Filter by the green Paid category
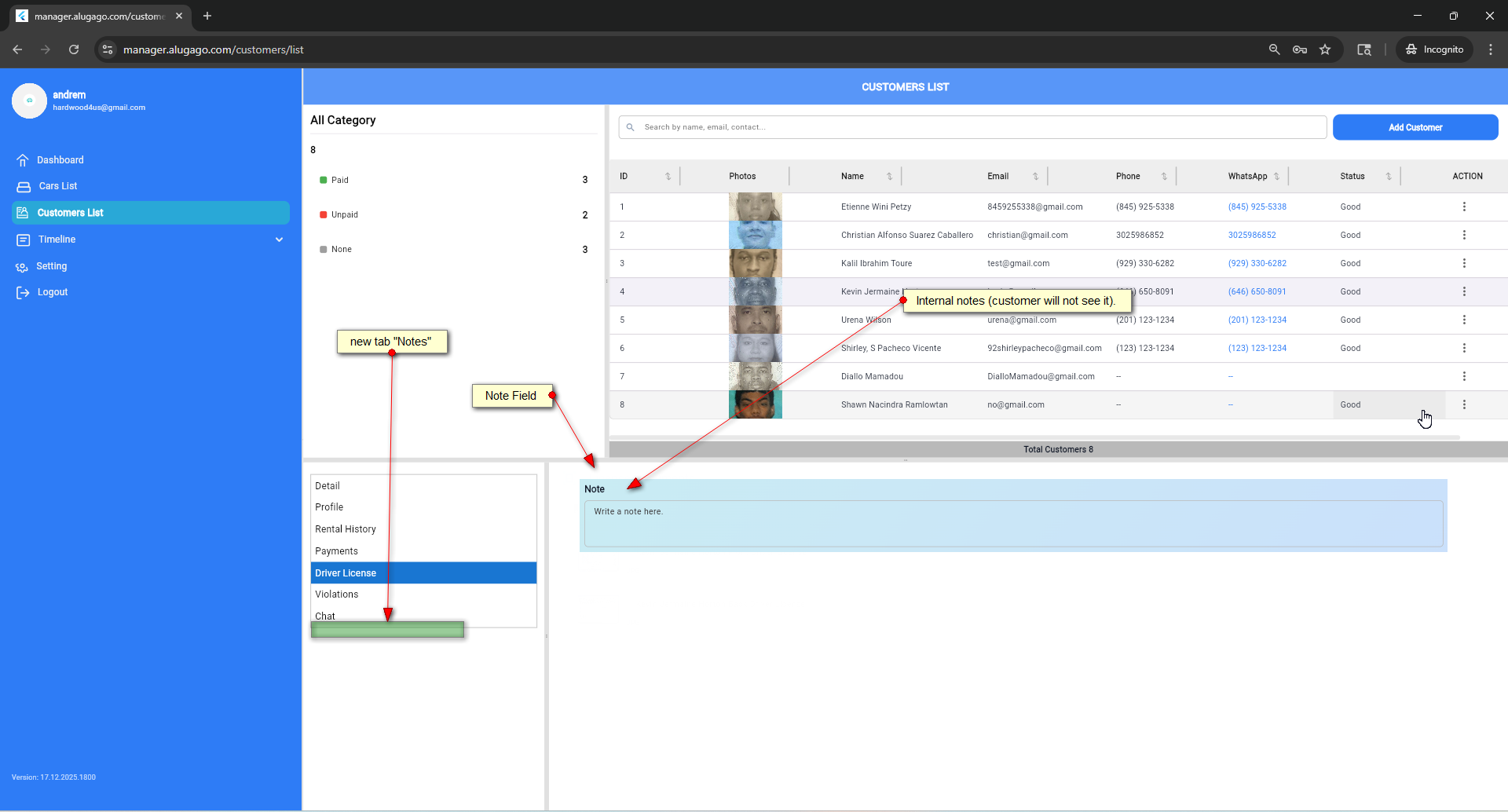This screenshot has height=812, width=1508. (339, 181)
